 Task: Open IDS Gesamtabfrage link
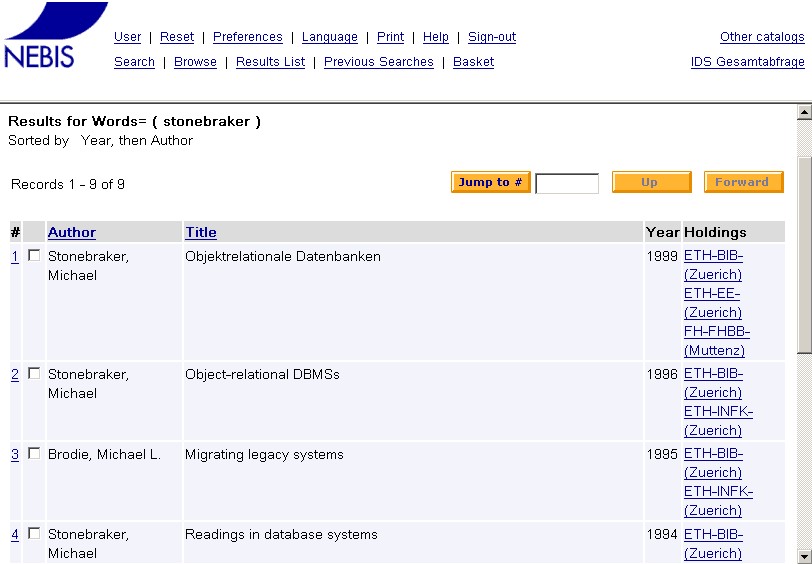748,62
